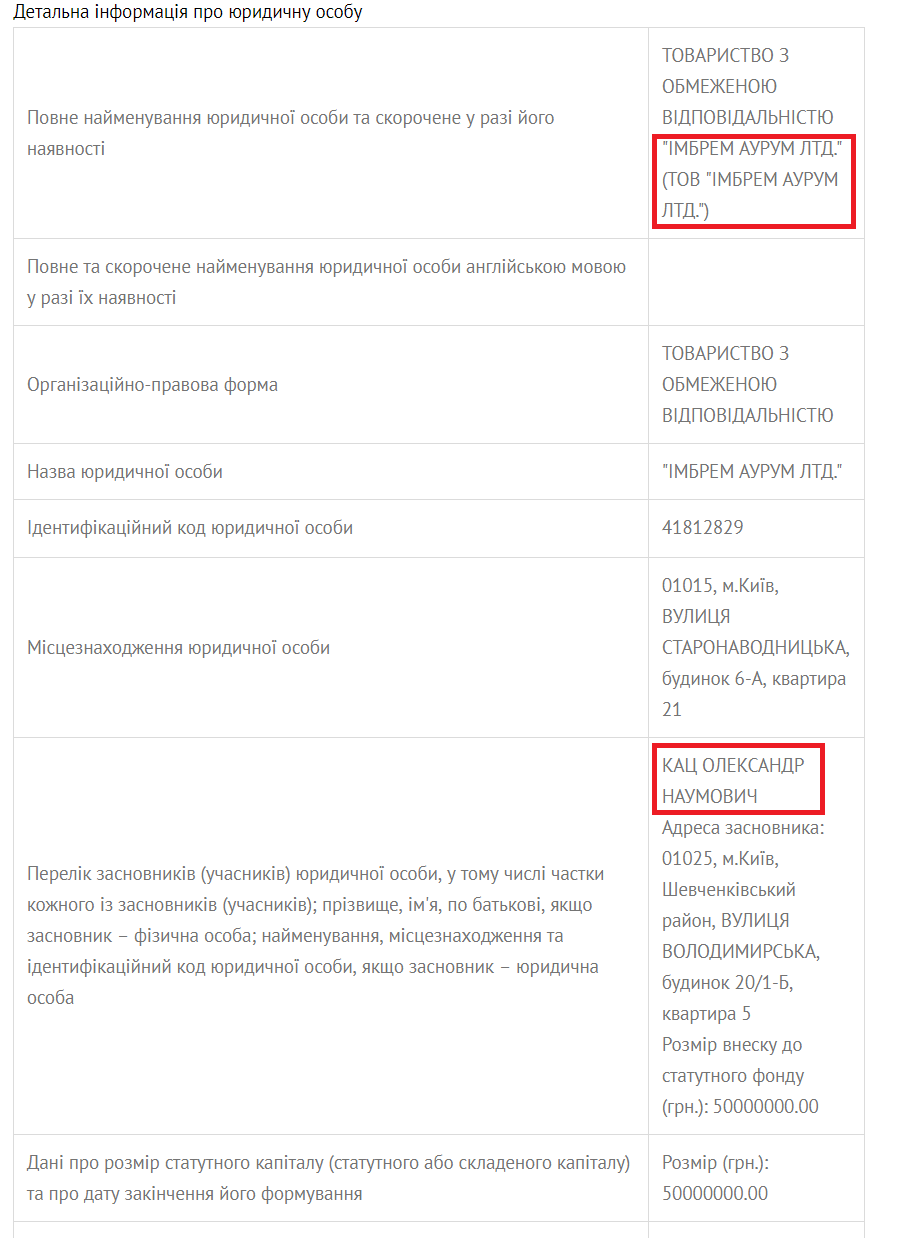Click the founder address 'ВУЛИЦЯ ВОЛОДИМИРСЬКА' text

tap(740, 936)
